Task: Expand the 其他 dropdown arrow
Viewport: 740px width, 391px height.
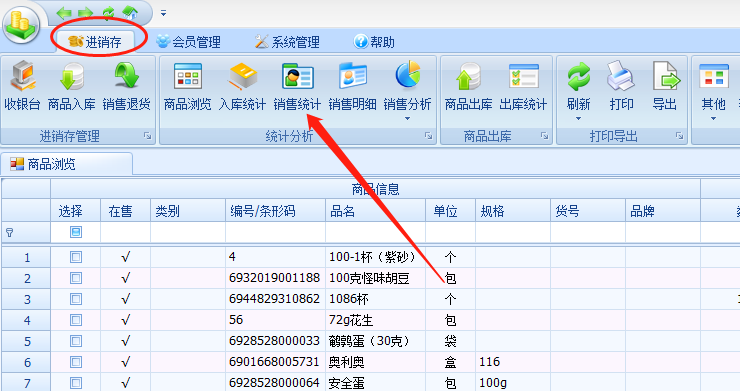Action: [x=713, y=119]
